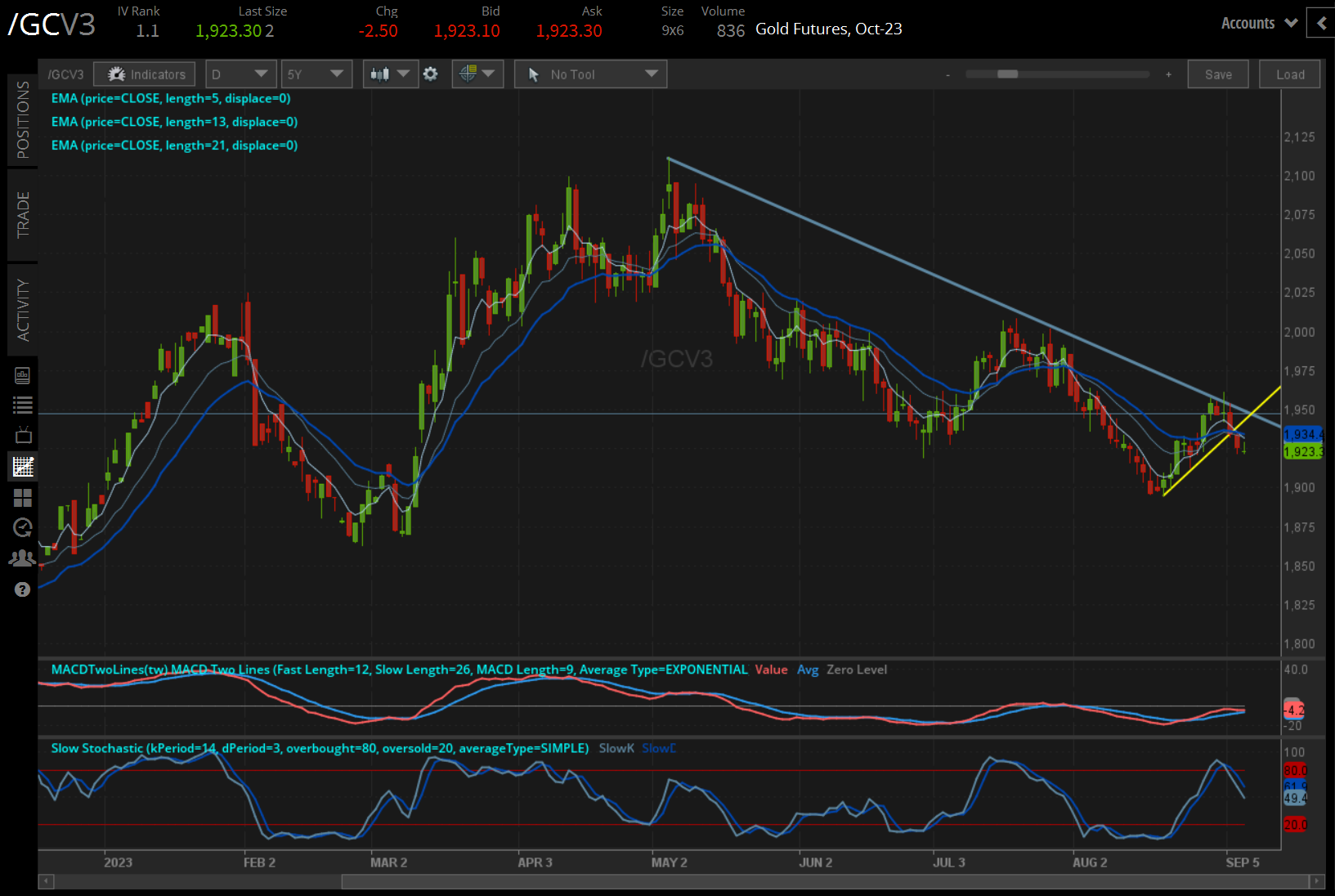
Task: Open the candlestick chart type dropdown
Action: click(390, 74)
